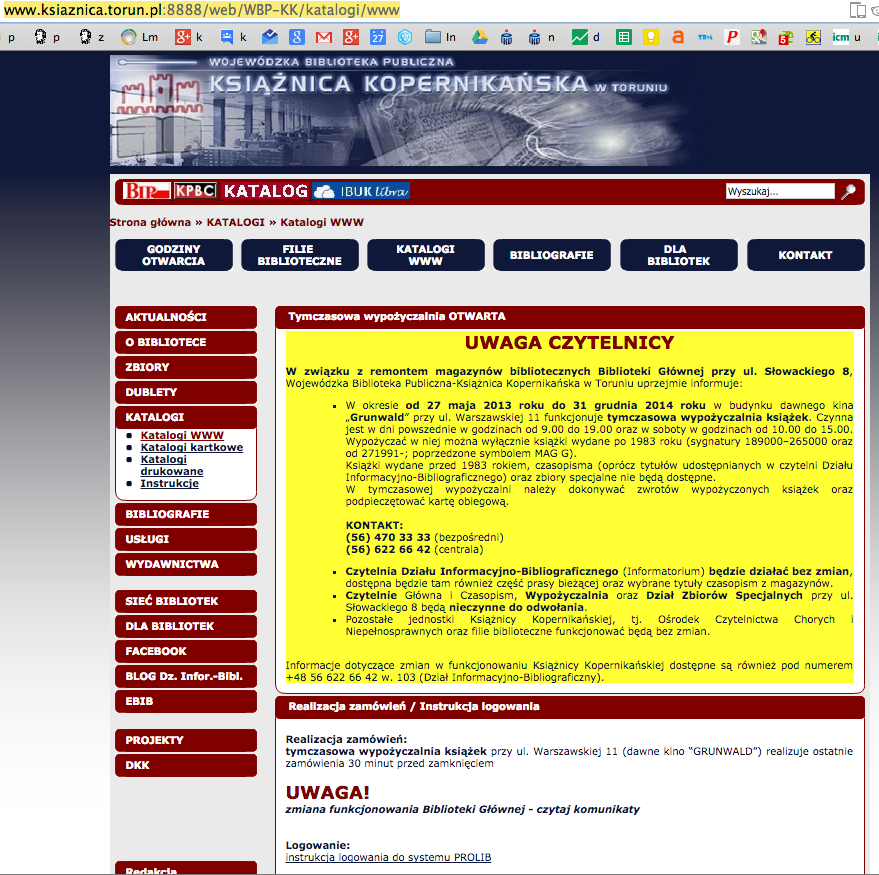
Task: Open EBIB sidebar button
Action: tap(186, 701)
